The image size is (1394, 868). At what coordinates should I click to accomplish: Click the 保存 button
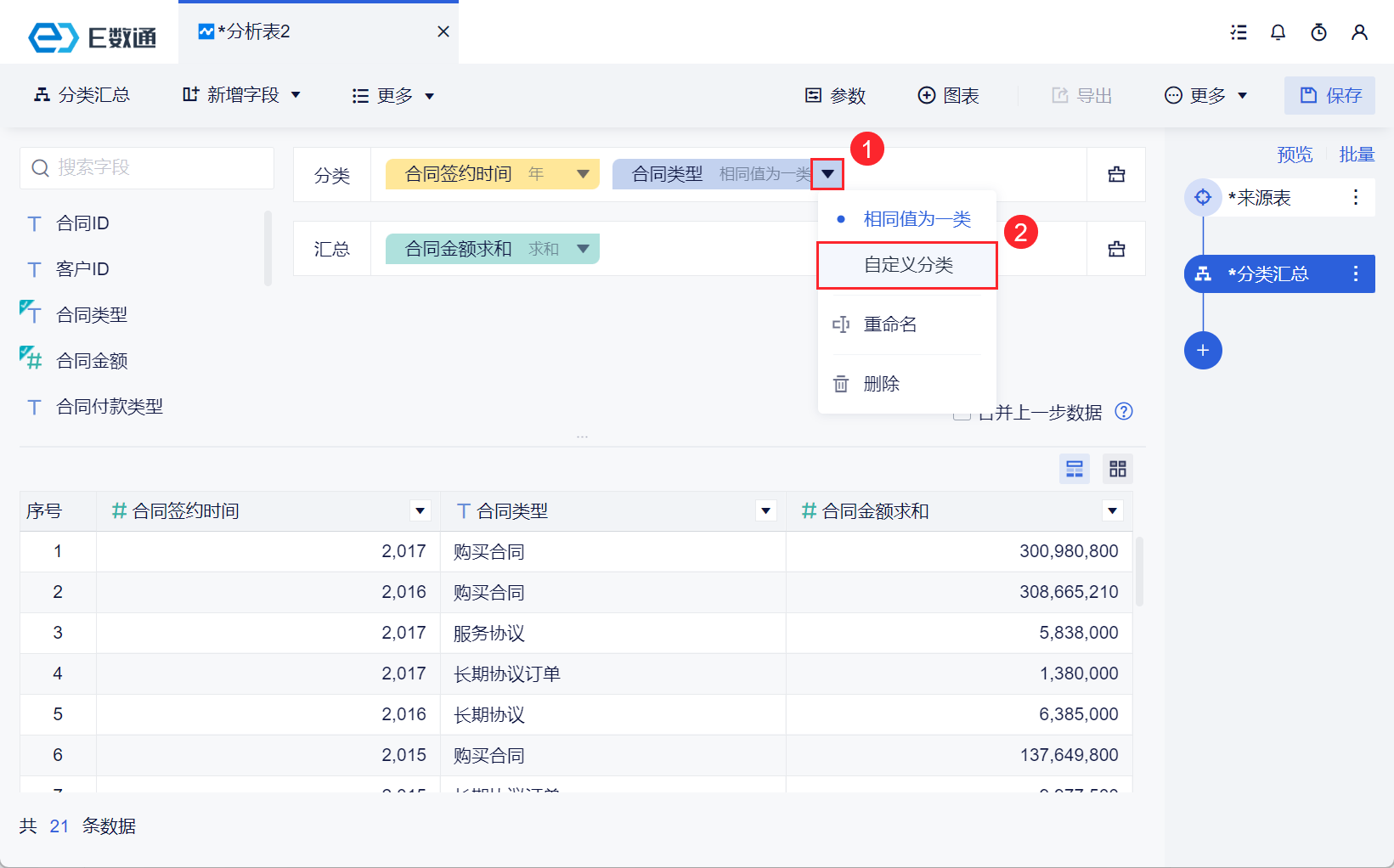click(x=1330, y=95)
